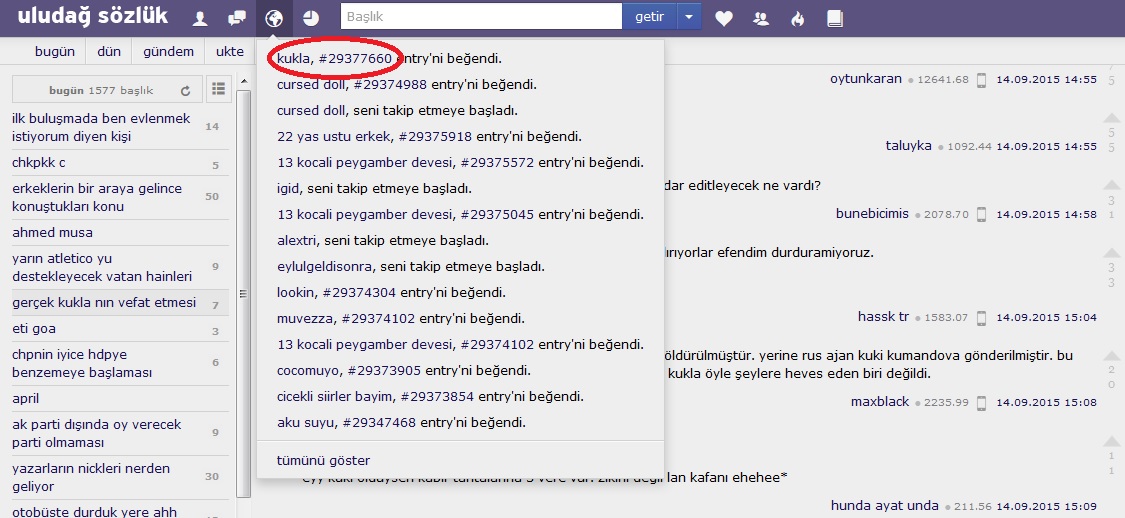Image resolution: width=1125 pixels, height=518 pixels.
Task: Open entry #29374988 liked by cursed doll
Action: pyautogui.click(x=390, y=85)
